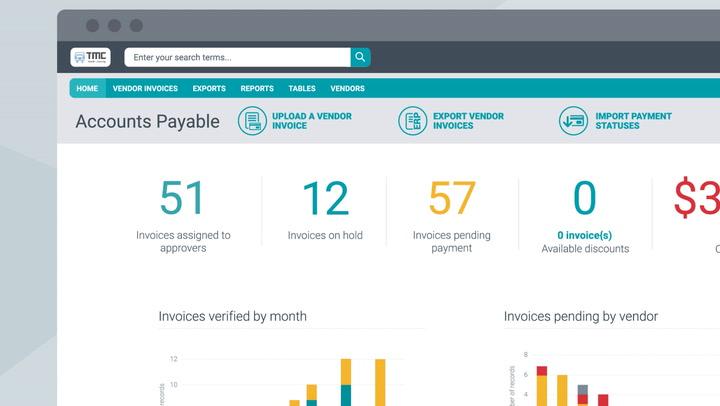Click the Export Vendor Invoices icon
Image resolution: width=720 pixels, height=406 pixels.
coord(412,121)
